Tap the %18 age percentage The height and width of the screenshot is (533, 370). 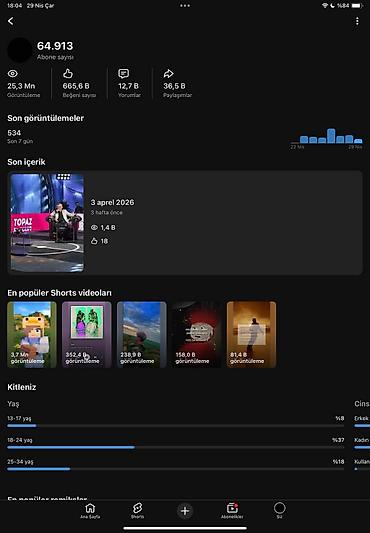pyautogui.click(x=338, y=462)
